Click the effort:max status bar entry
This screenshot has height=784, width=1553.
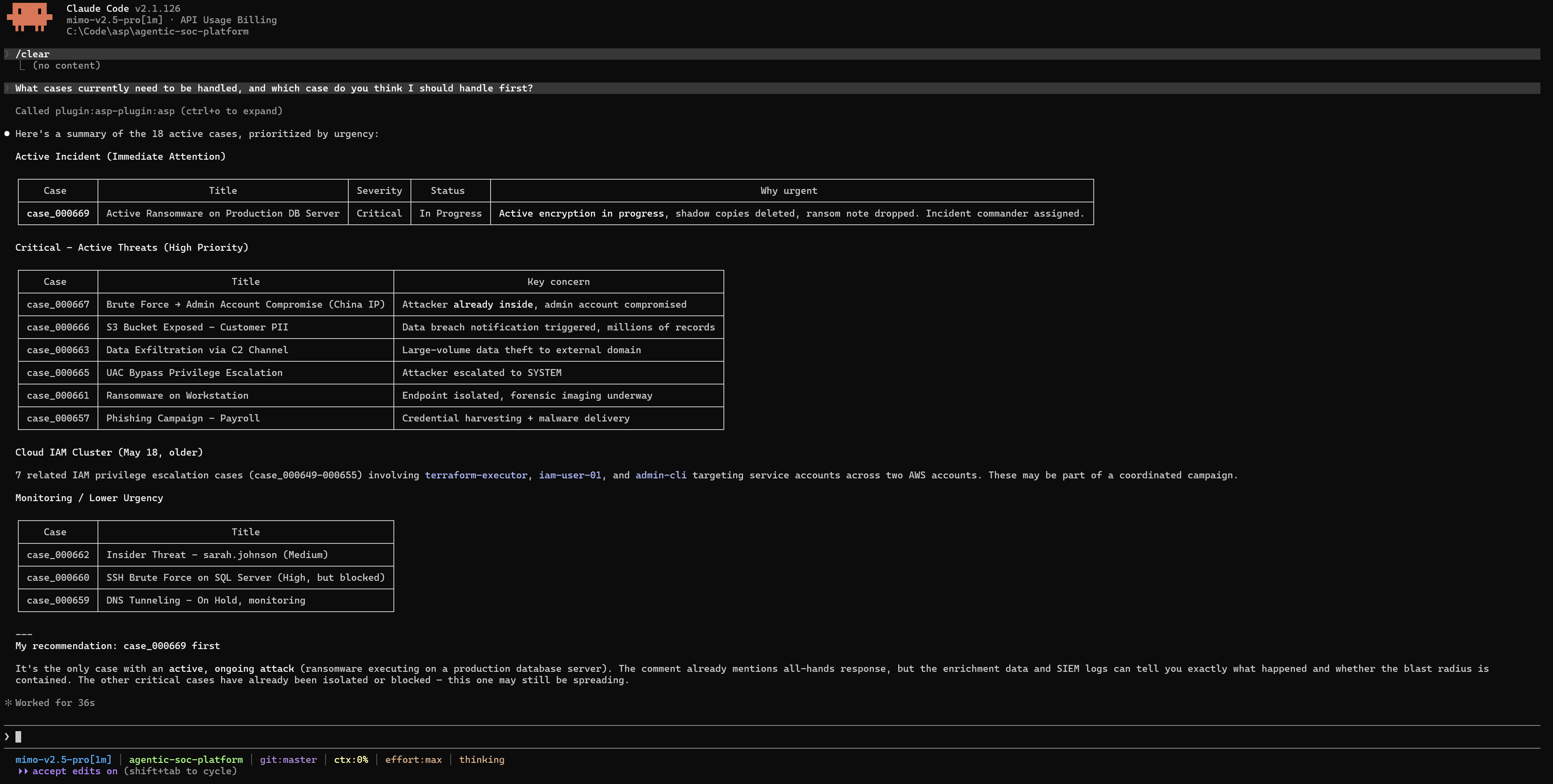414,760
